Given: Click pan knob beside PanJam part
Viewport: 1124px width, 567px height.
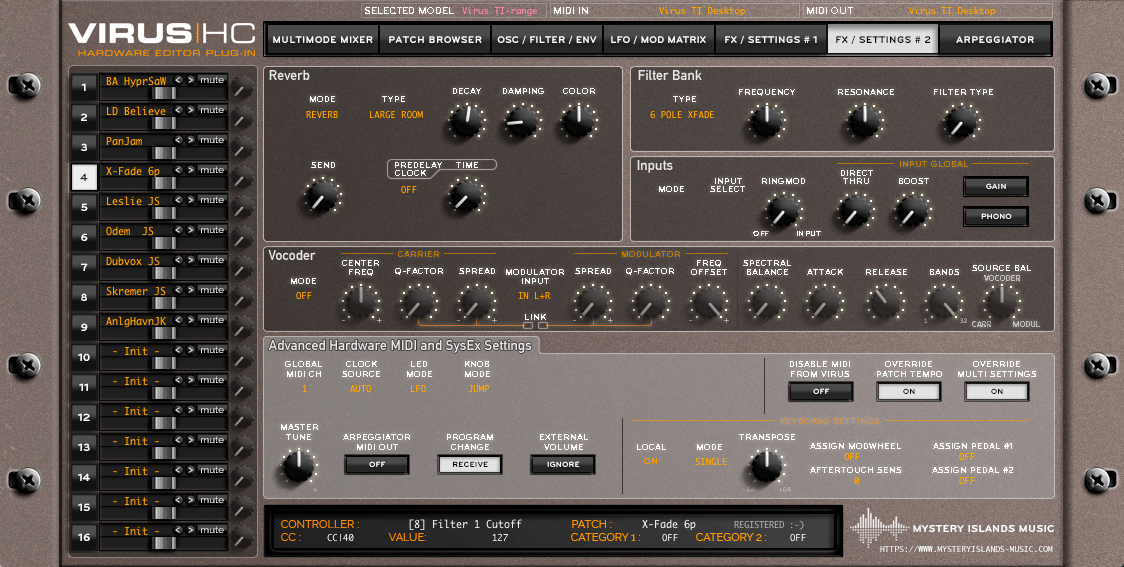Looking at the screenshot, I should tap(243, 148).
